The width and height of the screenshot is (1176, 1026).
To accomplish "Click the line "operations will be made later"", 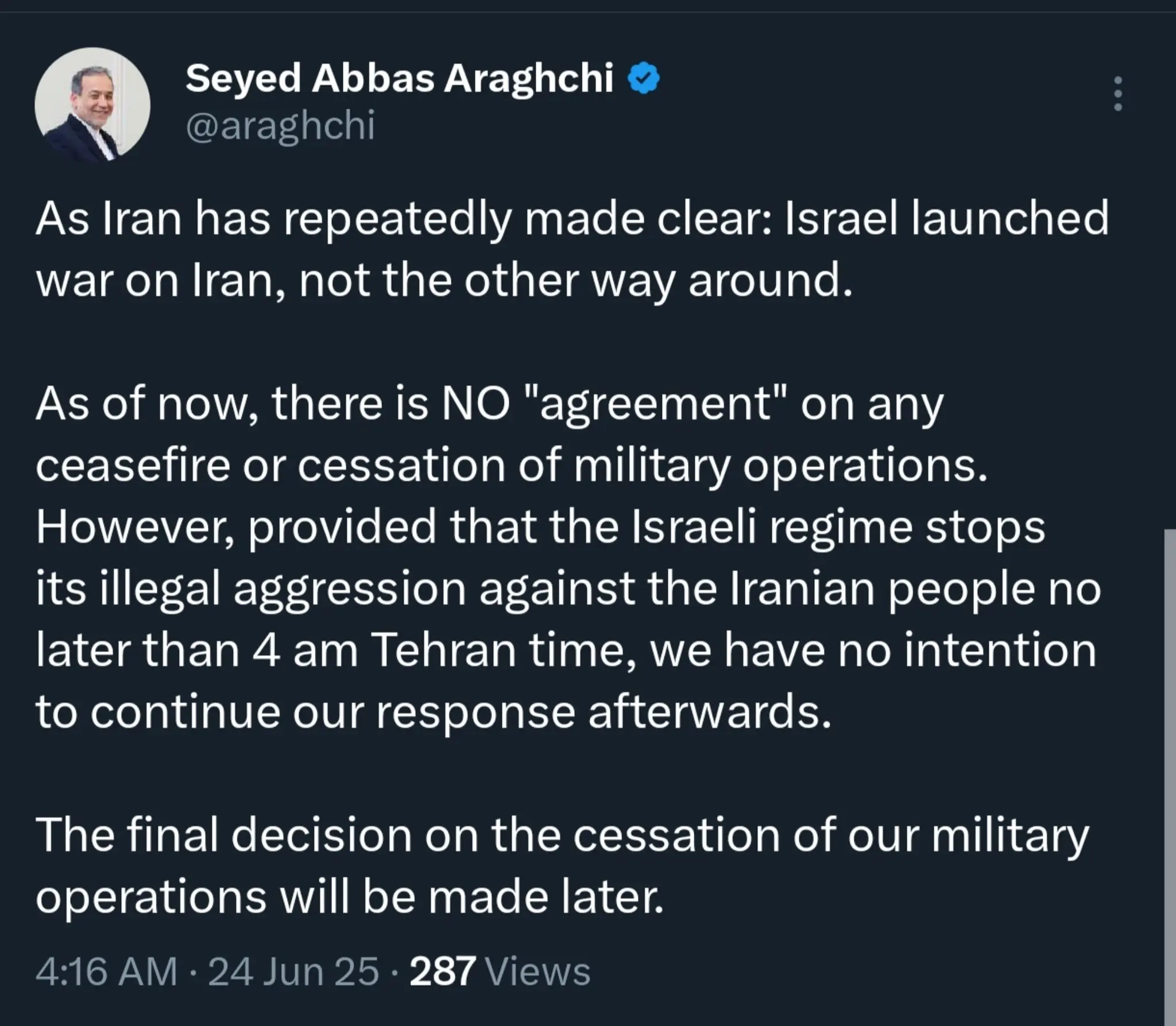I will [349, 897].
